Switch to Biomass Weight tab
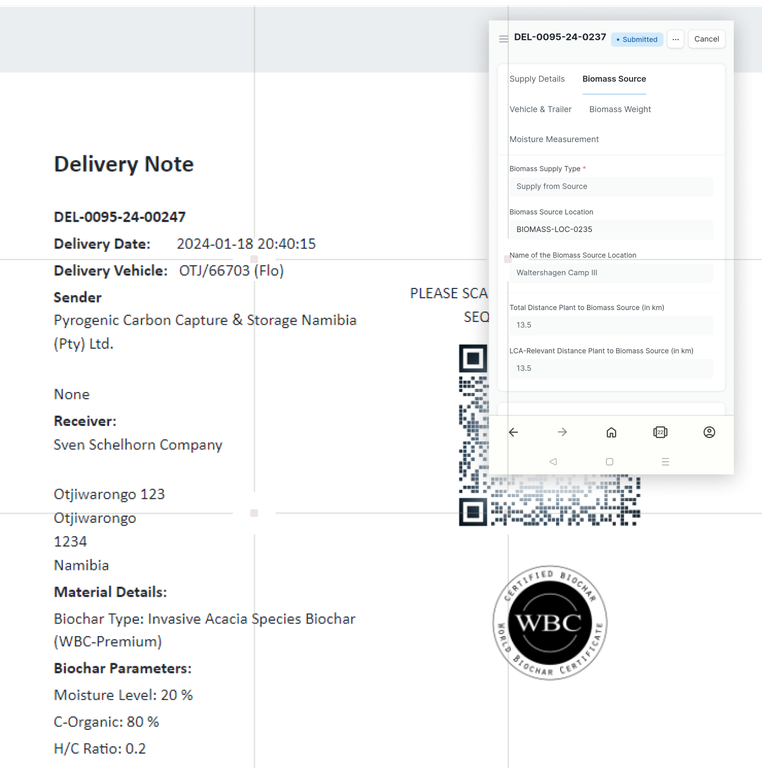This screenshot has width=762, height=768. (x=620, y=109)
